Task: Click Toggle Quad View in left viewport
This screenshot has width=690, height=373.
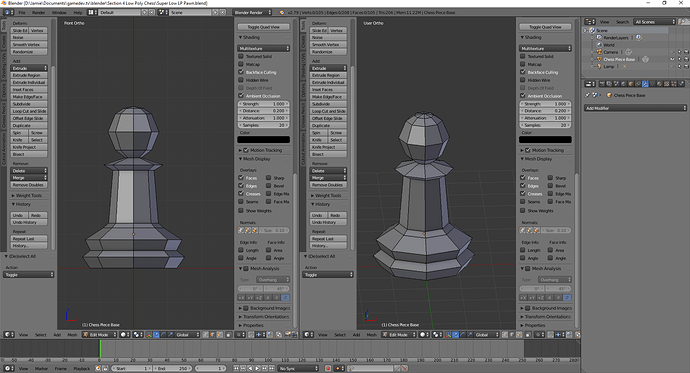Action: [264, 27]
